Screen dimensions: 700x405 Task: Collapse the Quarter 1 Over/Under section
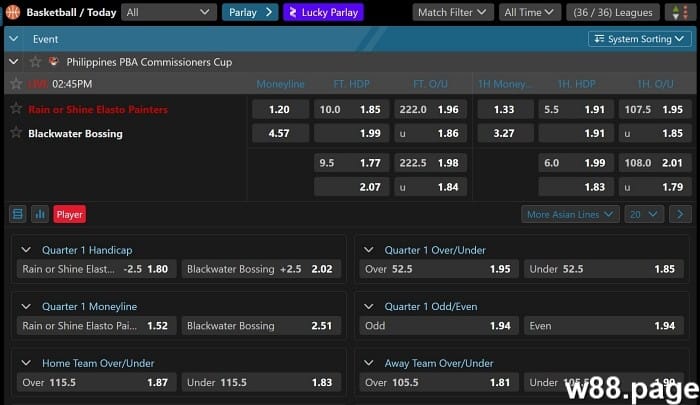tap(369, 250)
